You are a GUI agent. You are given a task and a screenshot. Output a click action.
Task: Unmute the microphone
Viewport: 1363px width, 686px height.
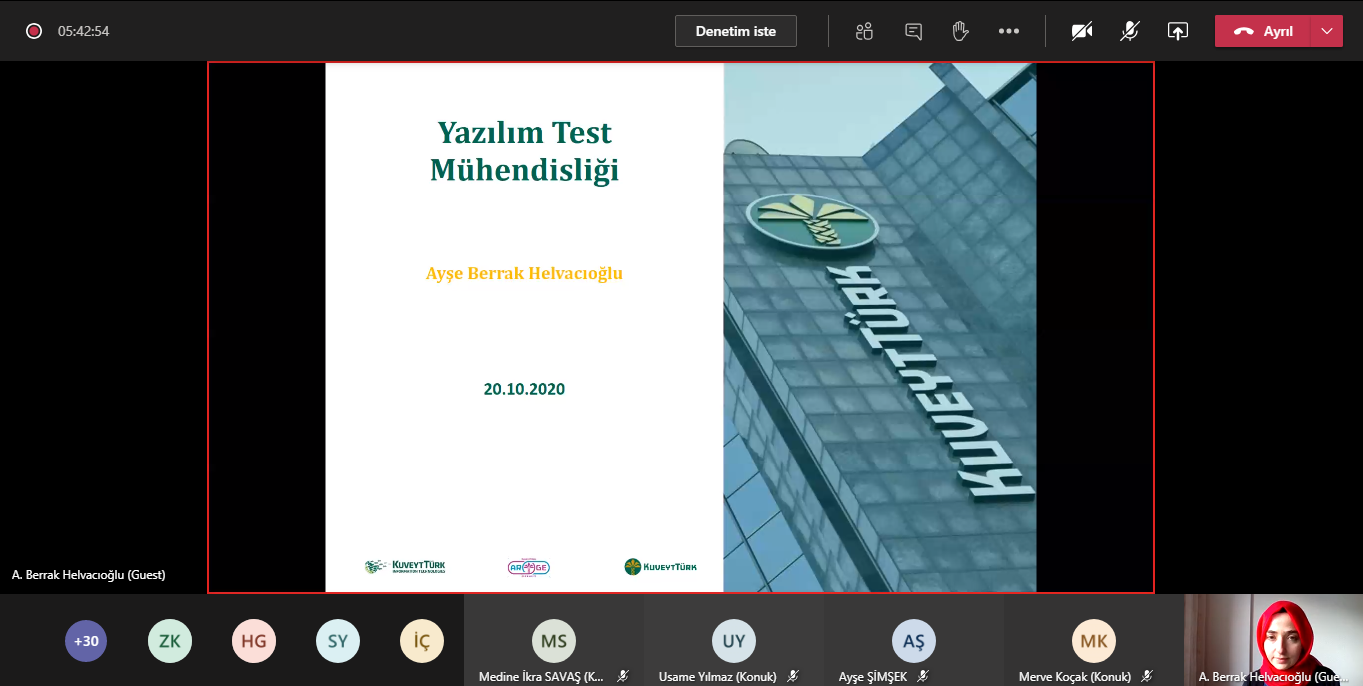pyautogui.click(x=1129, y=31)
